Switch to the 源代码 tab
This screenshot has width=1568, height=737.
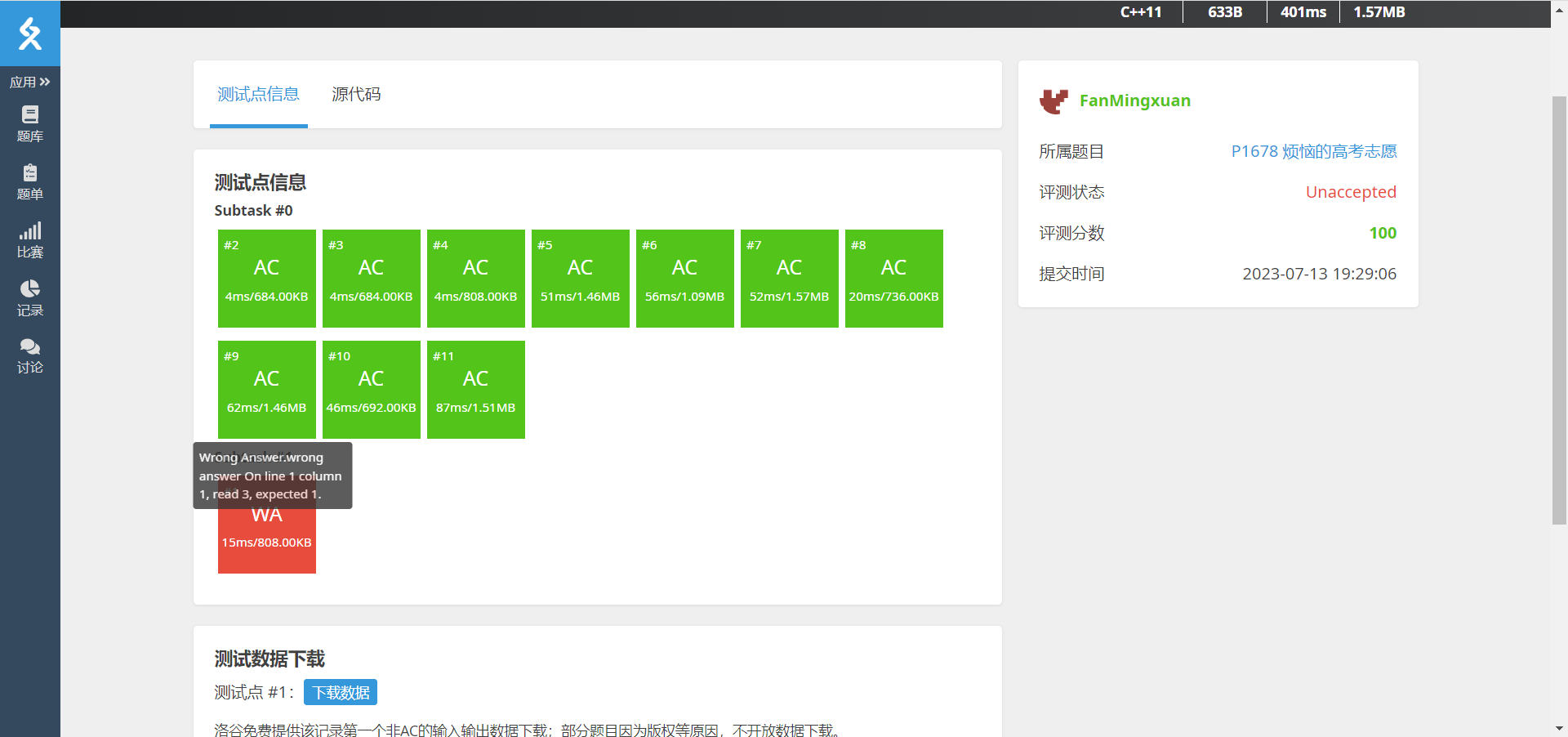[356, 94]
